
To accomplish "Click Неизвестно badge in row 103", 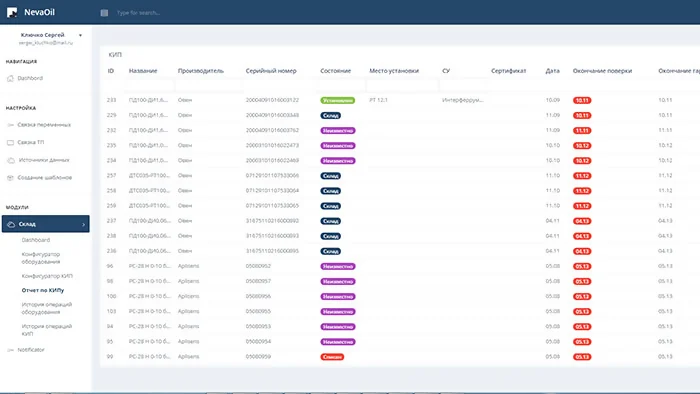I will [338, 312].
